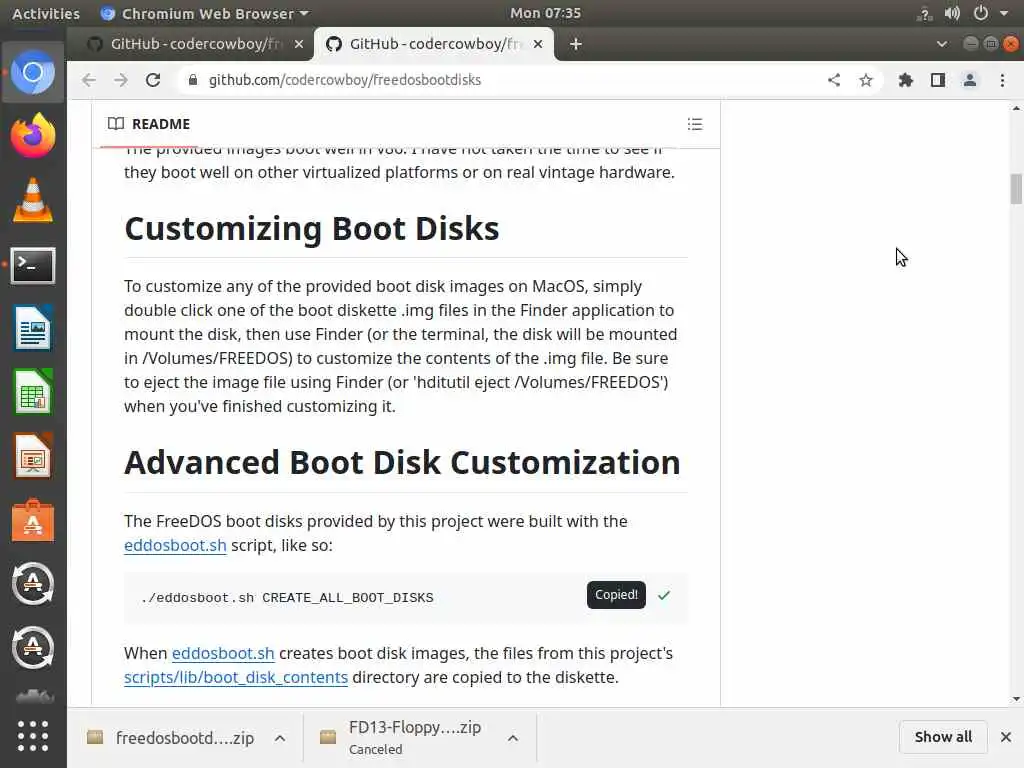Close the downloads bar
This screenshot has width=1024, height=768.
(1006, 737)
